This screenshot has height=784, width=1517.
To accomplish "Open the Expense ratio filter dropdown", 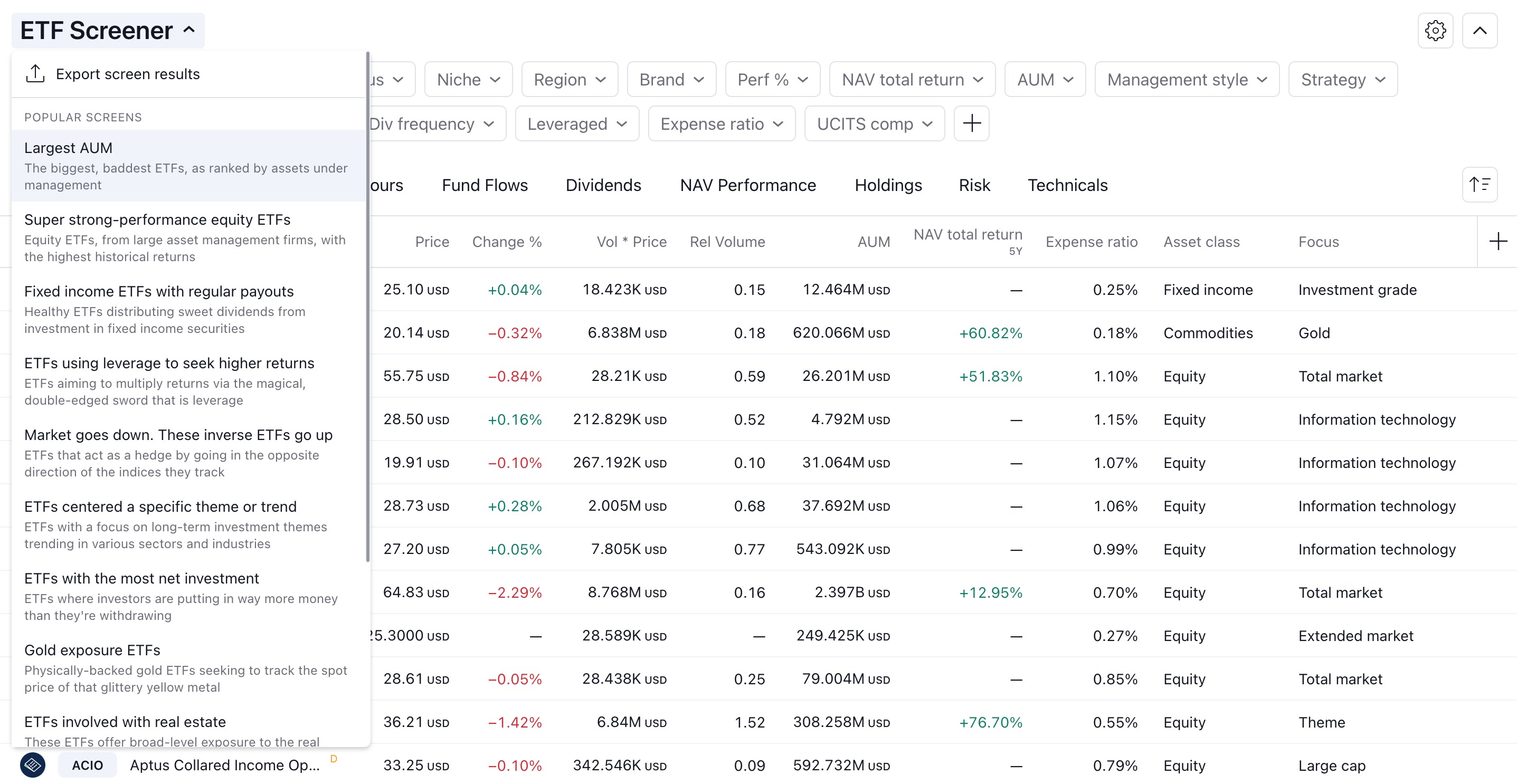I will point(722,123).
